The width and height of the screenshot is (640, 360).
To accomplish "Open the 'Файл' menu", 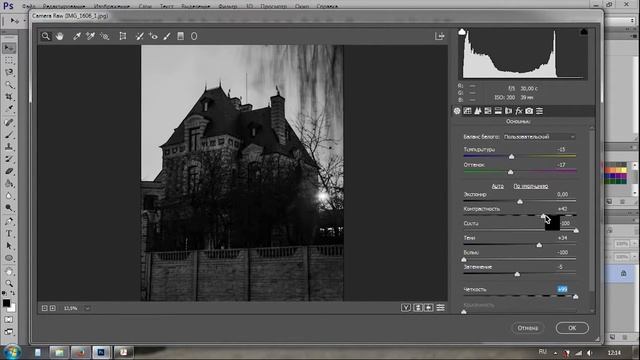I will pyautogui.click(x=29, y=6).
